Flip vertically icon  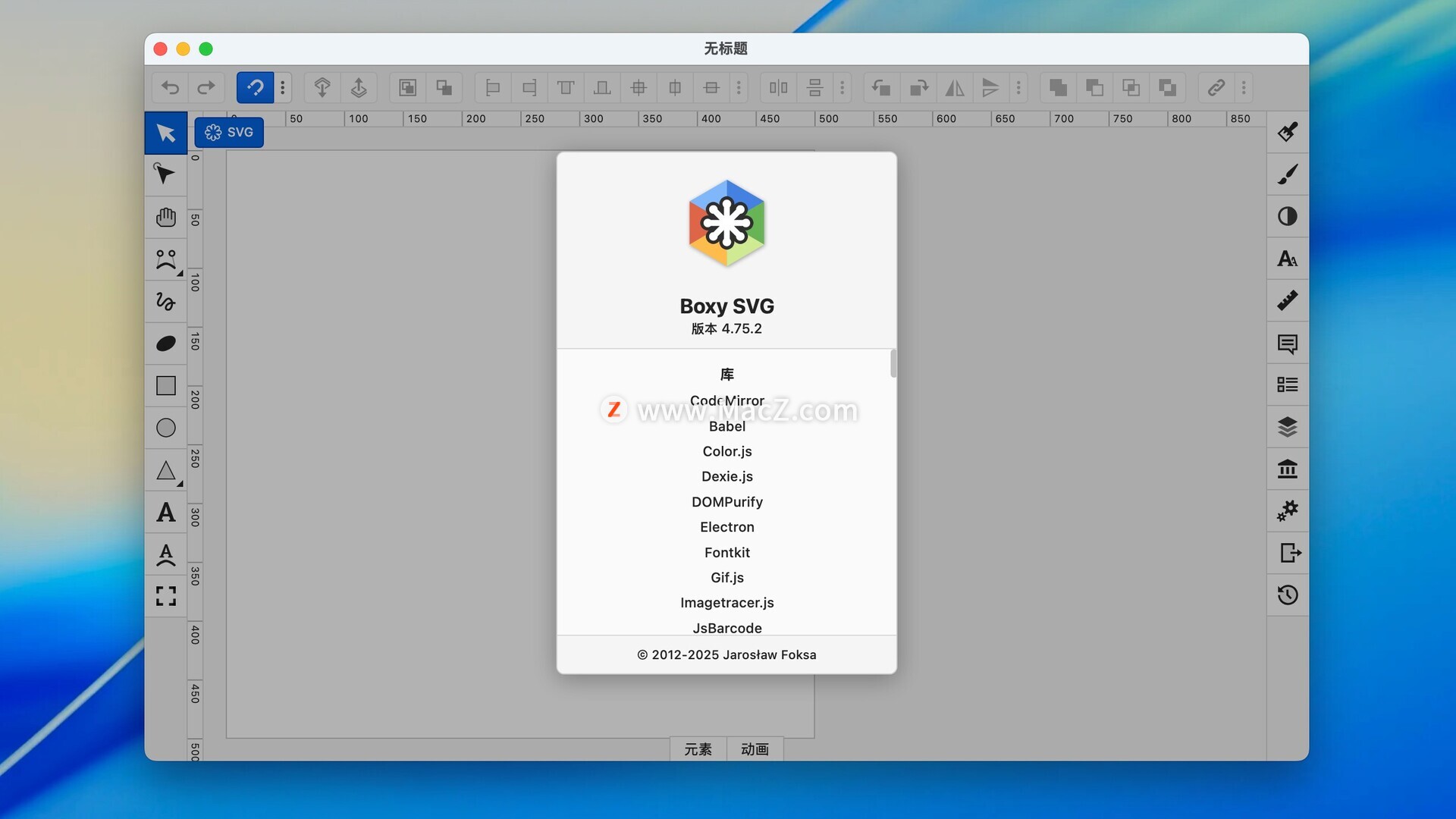pos(990,88)
